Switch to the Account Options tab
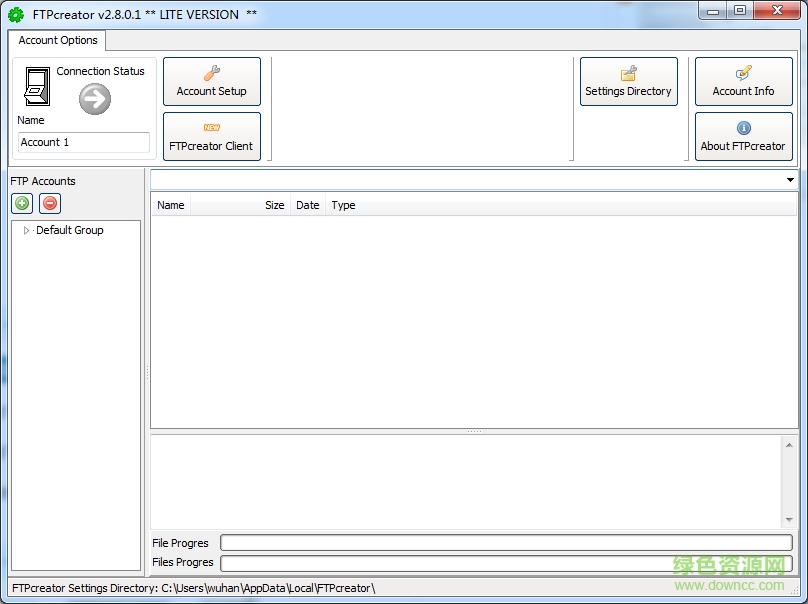 point(57,41)
